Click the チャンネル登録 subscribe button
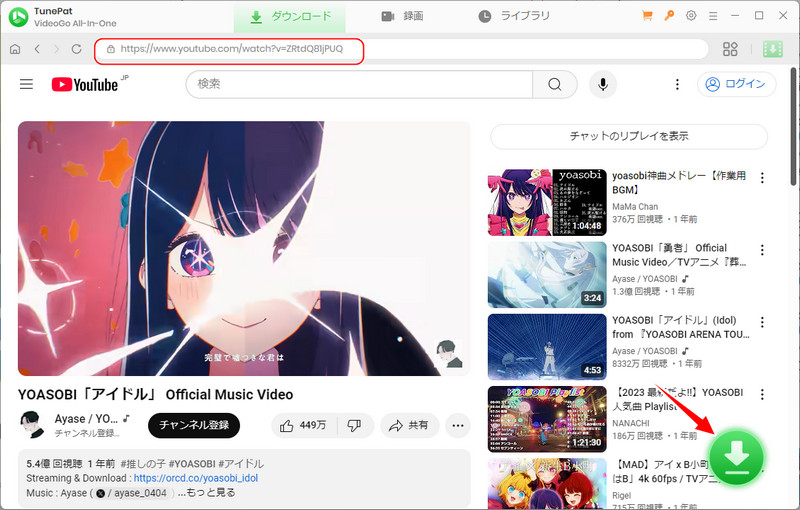Viewport: 800px width, 510px height. tap(194, 425)
